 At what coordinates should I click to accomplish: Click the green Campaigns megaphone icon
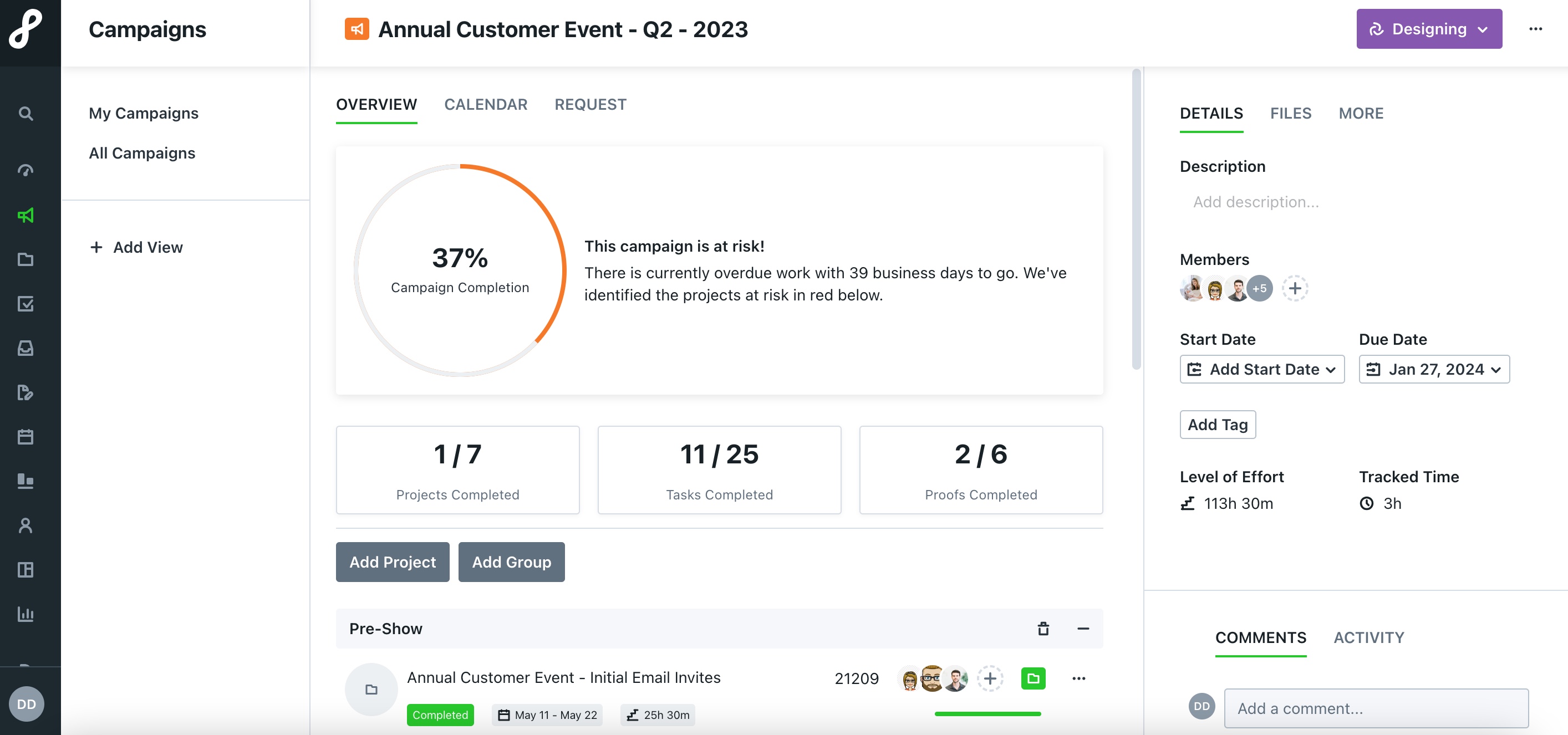click(x=26, y=216)
